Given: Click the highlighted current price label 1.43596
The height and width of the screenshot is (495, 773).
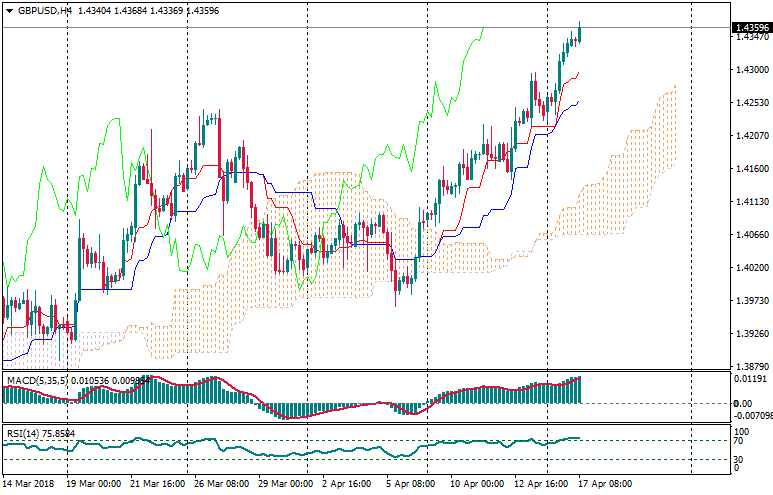Looking at the screenshot, I should click(x=750, y=27).
